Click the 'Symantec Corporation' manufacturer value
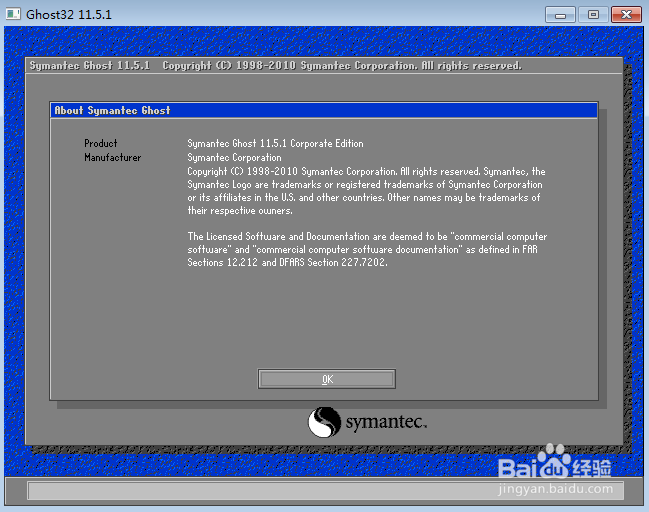Screen dimensions: 649x512 pyautogui.click(x=234, y=157)
